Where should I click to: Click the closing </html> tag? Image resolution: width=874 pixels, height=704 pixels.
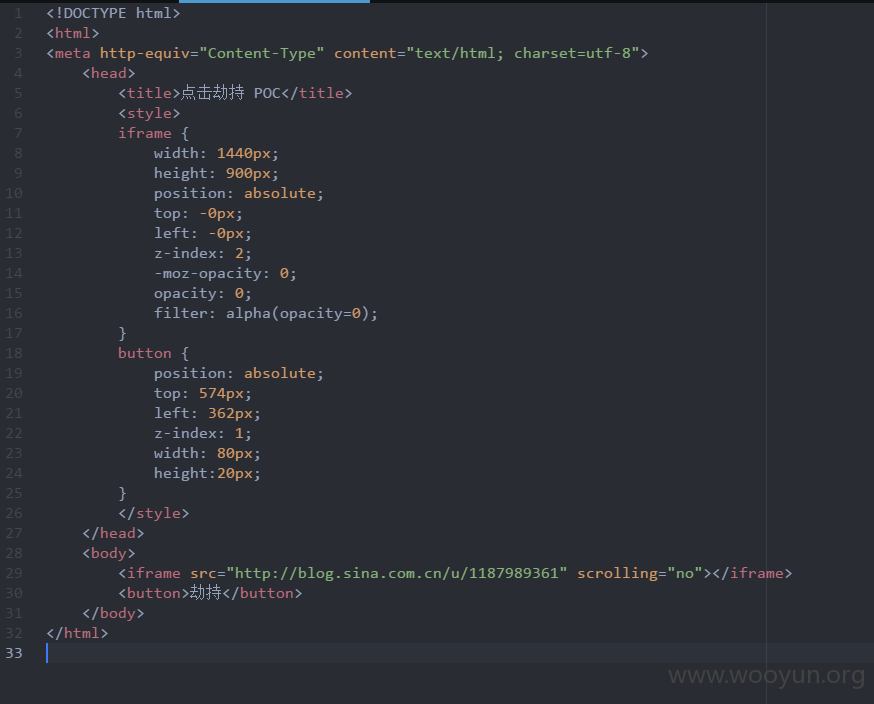[x=77, y=633]
